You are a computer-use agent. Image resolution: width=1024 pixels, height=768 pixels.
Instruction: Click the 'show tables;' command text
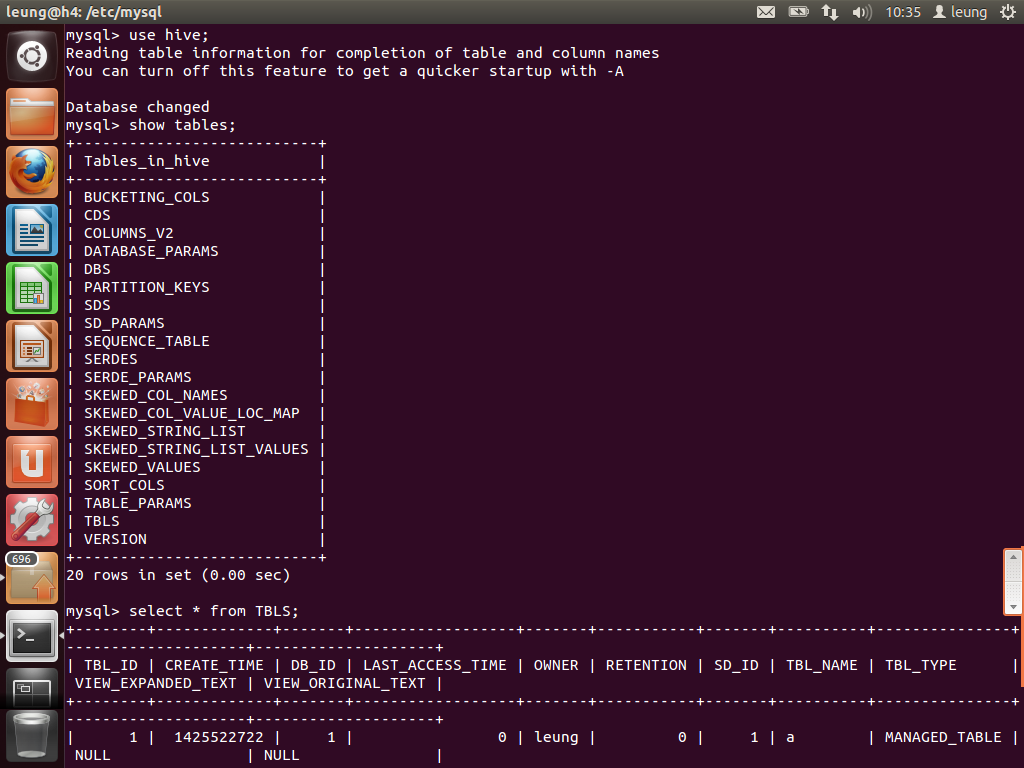pos(182,125)
